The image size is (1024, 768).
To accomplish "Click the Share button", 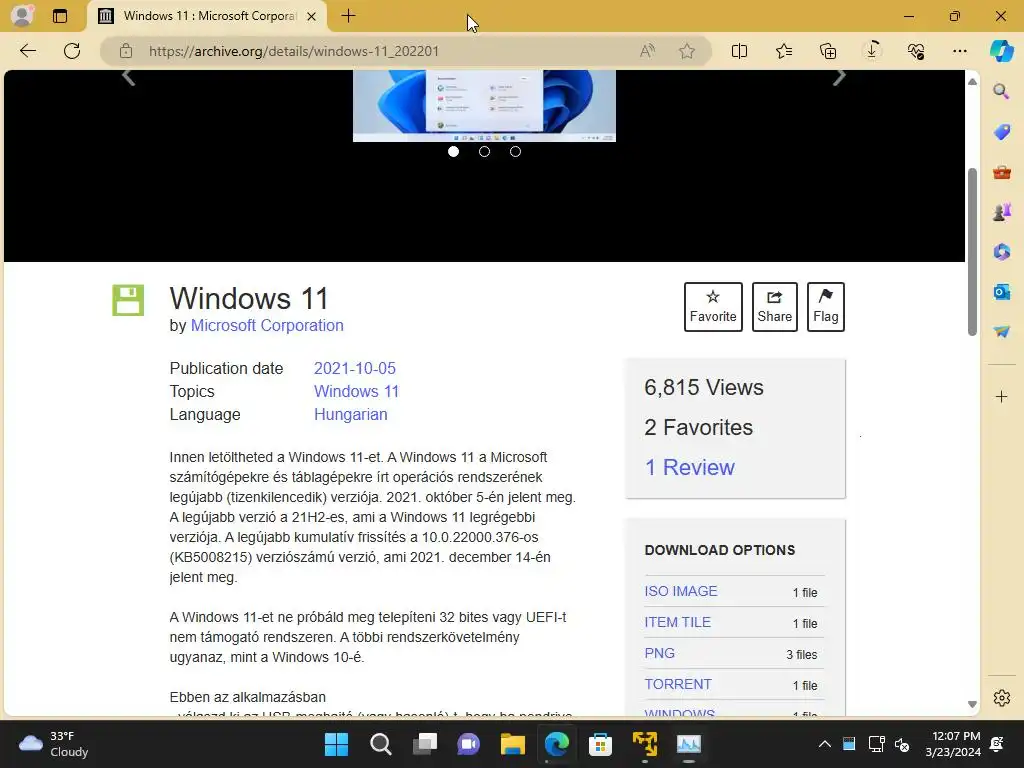I will [x=775, y=307].
